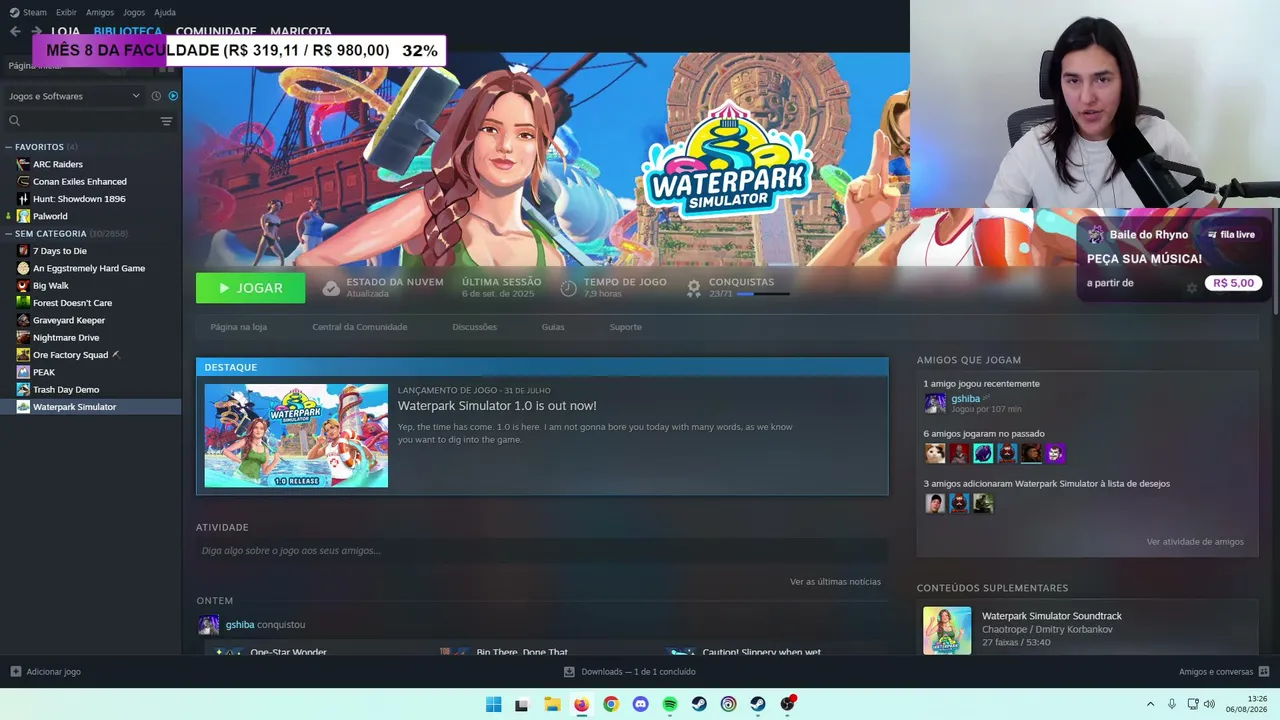Screen dimensions: 1280x720
Task: Open gshiba's profile in friends panel
Action: 966,399
